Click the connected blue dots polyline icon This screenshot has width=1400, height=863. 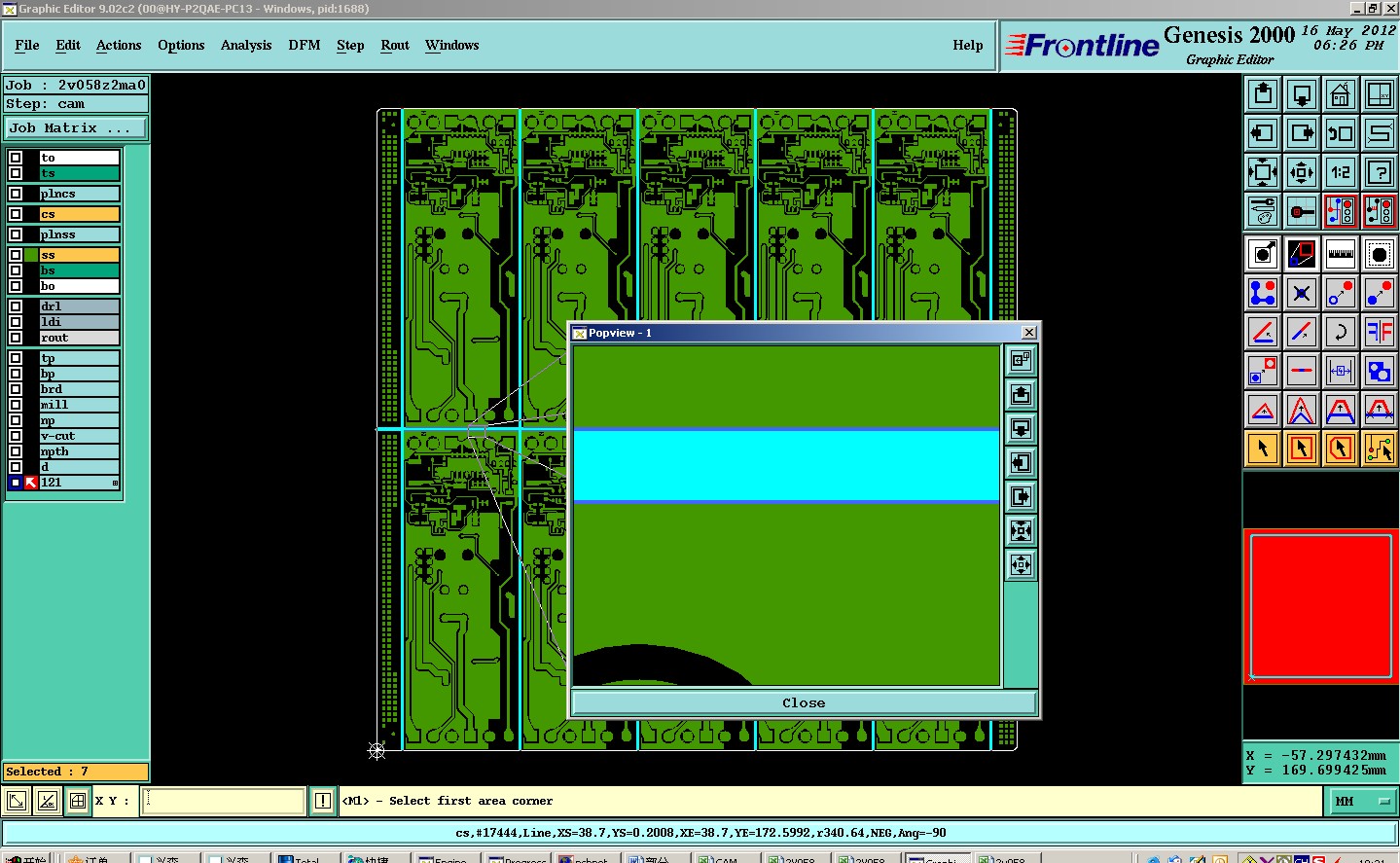[x=1263, y=293]
